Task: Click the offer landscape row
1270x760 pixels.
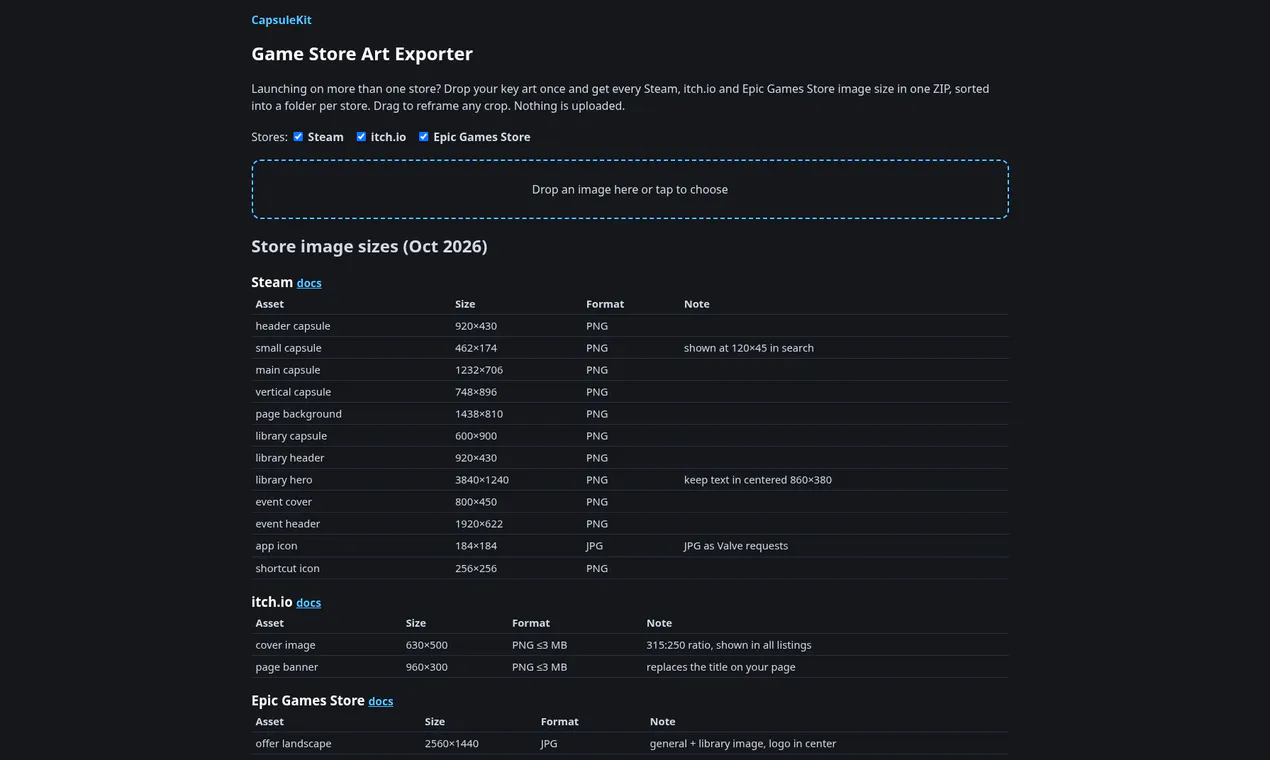Action: 630,744
